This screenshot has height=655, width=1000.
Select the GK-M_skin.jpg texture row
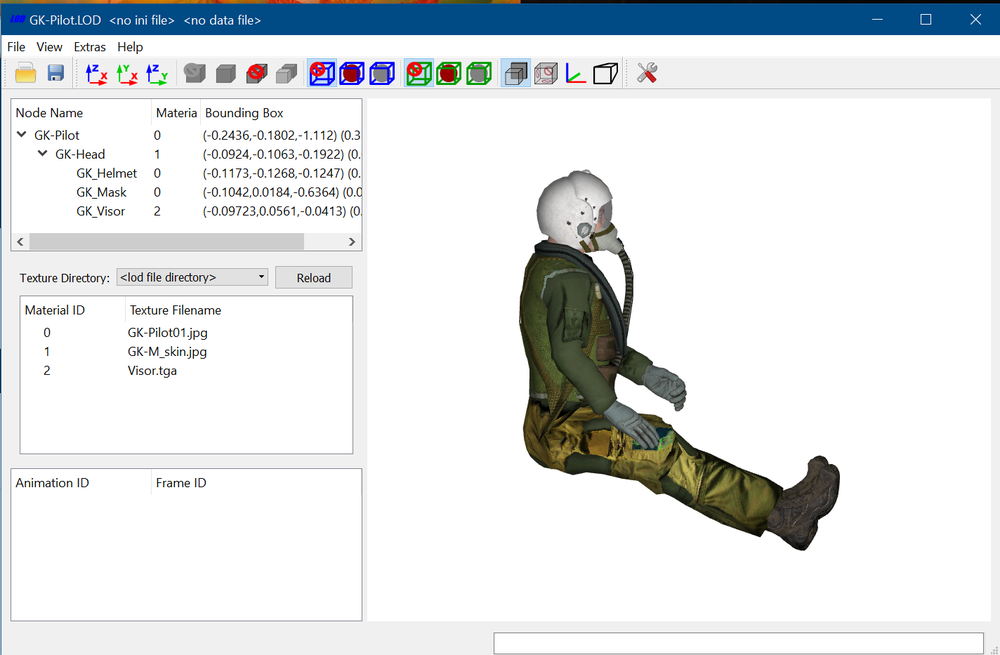tap(186, 352)
